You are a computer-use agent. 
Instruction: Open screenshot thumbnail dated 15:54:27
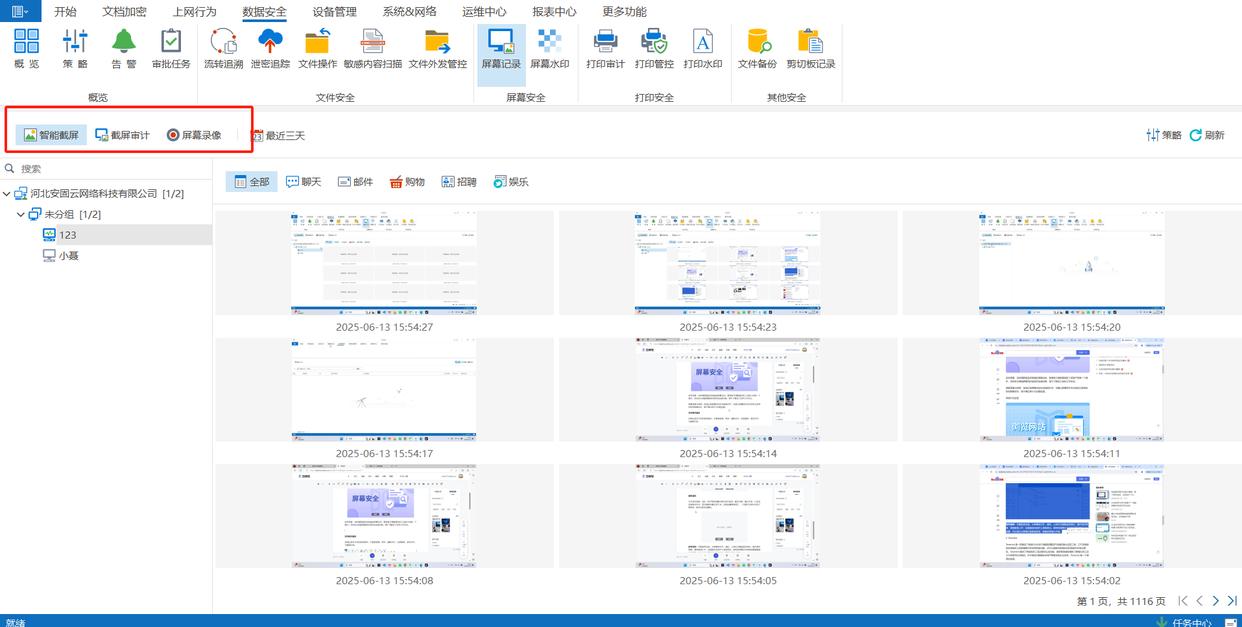pos(384,263)
